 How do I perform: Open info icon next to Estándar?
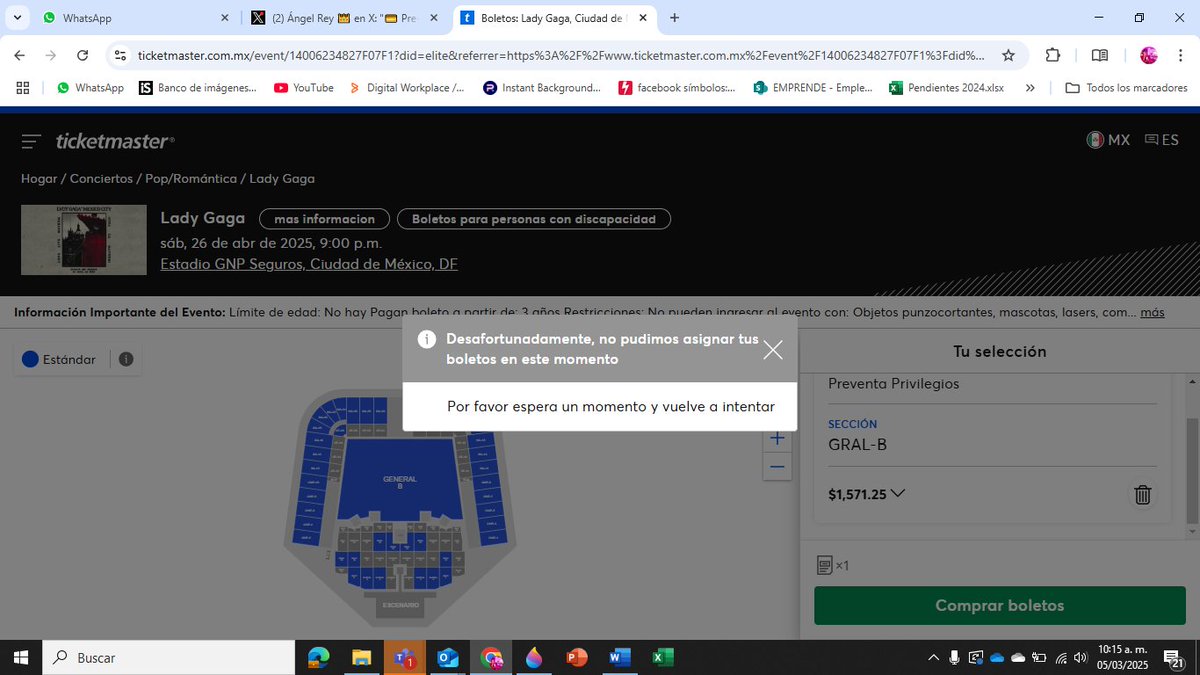(x=126, y=359)
